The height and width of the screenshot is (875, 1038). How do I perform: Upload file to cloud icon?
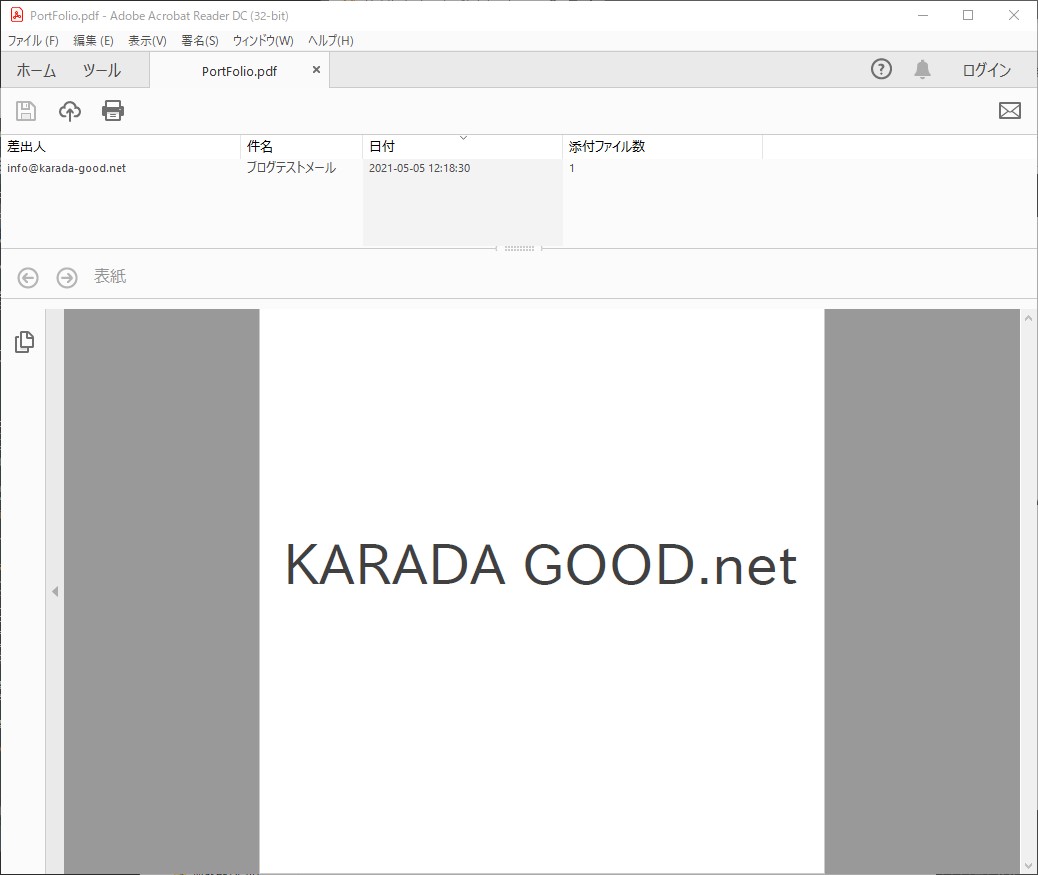[70, 111]
